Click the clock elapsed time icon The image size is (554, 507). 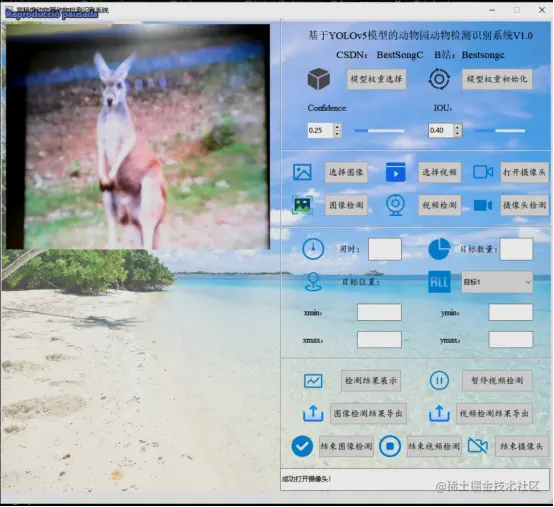tap(313, 249)
